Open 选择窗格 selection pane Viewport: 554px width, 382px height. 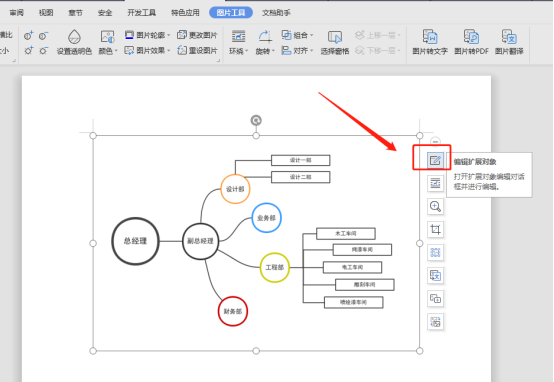point(335,42)
